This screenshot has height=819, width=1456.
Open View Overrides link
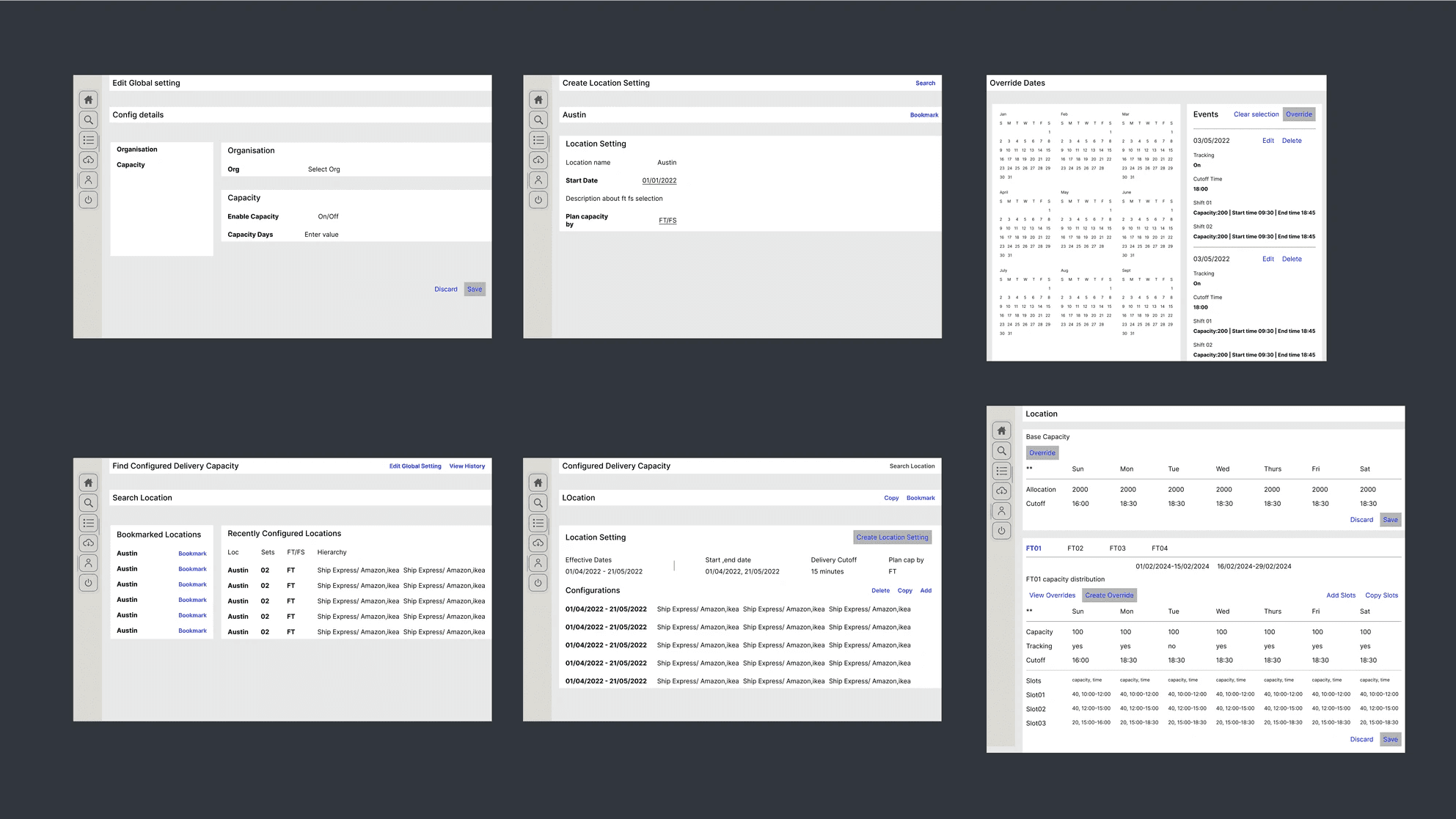pos(1052,595)
